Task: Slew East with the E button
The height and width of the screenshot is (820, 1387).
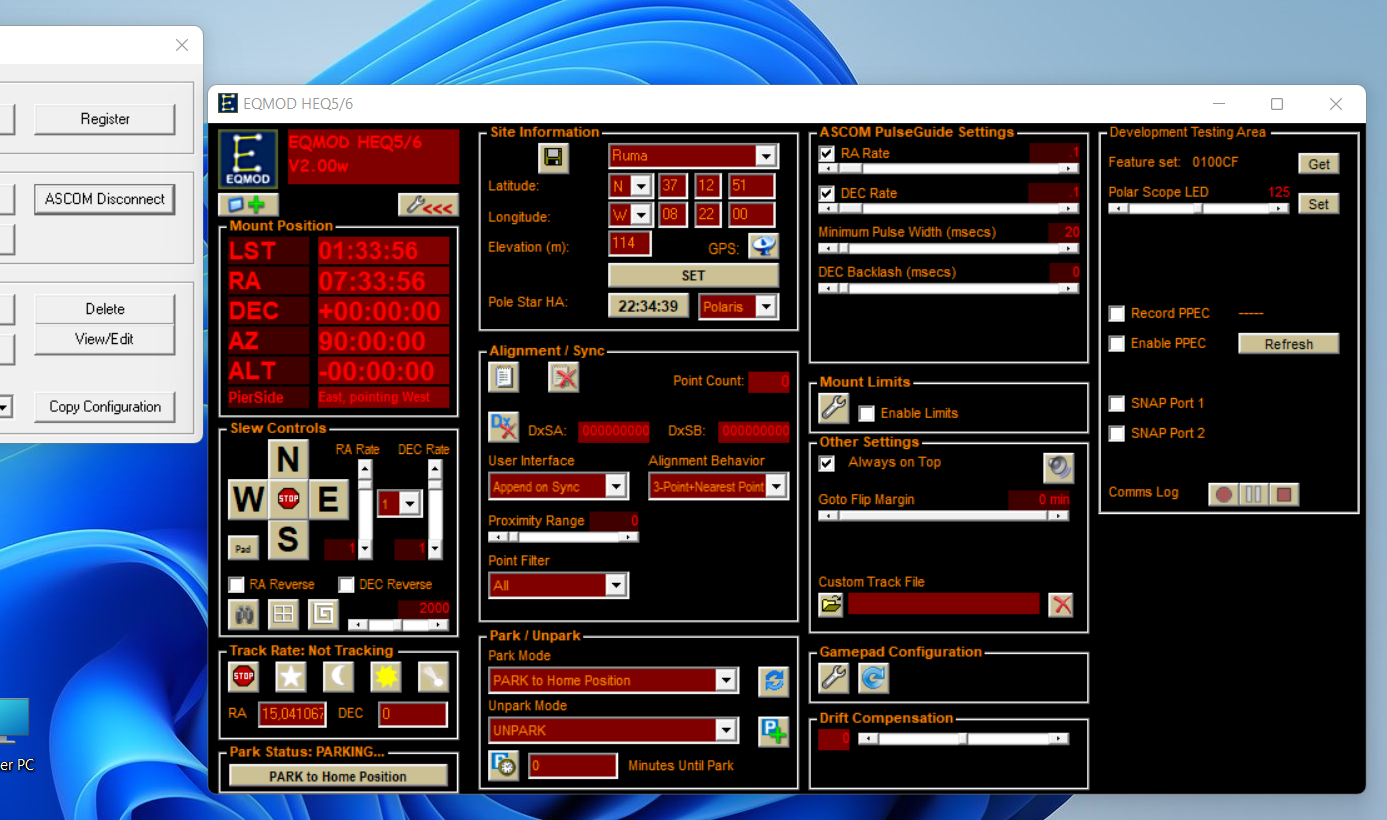Action: tap(328, 498)
